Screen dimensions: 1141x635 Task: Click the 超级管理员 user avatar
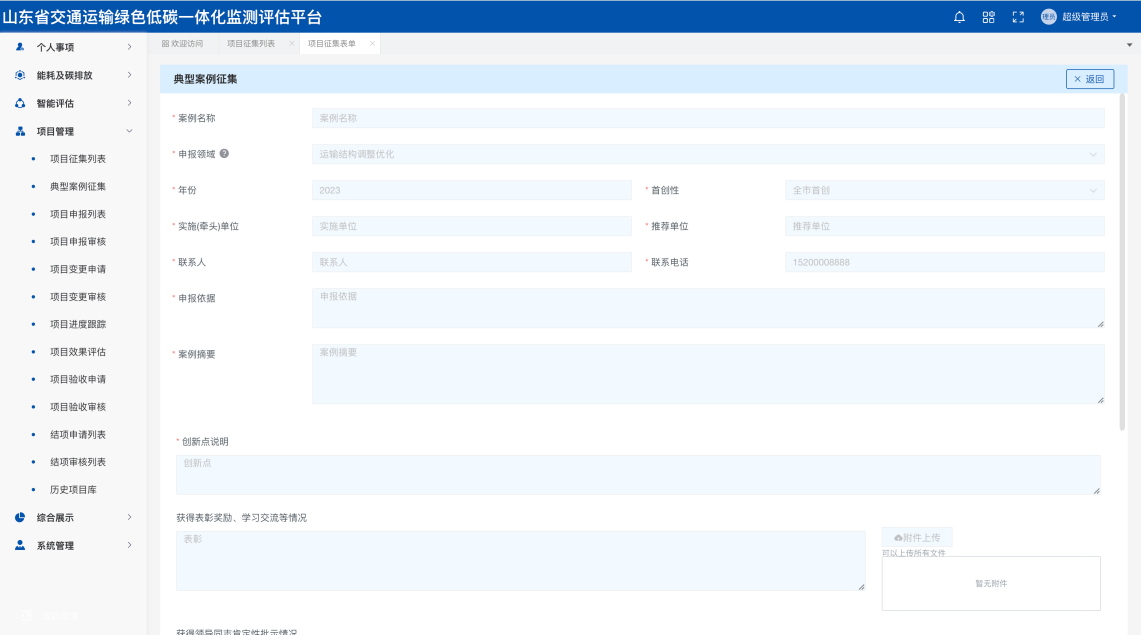[x=1048, y=17]
